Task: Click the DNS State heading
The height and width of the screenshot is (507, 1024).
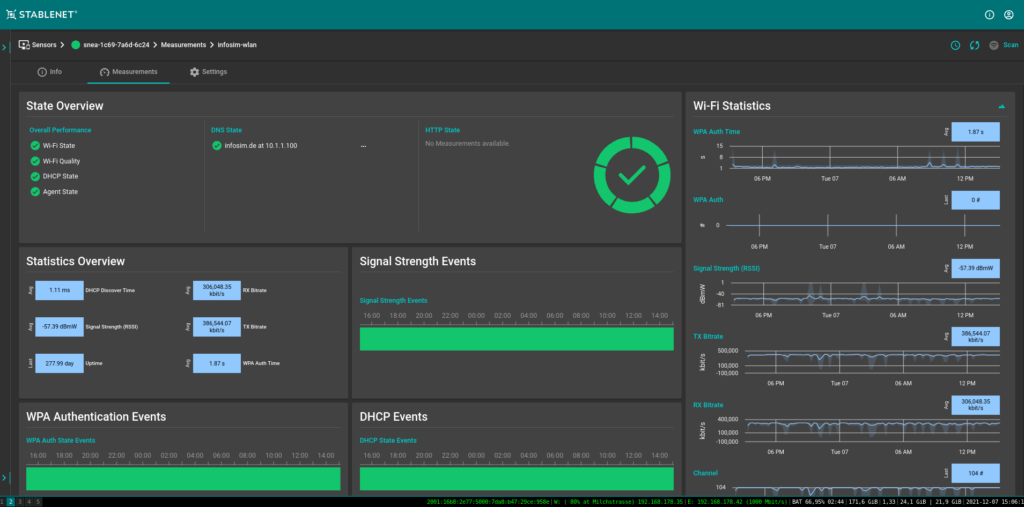Action: 227,130
